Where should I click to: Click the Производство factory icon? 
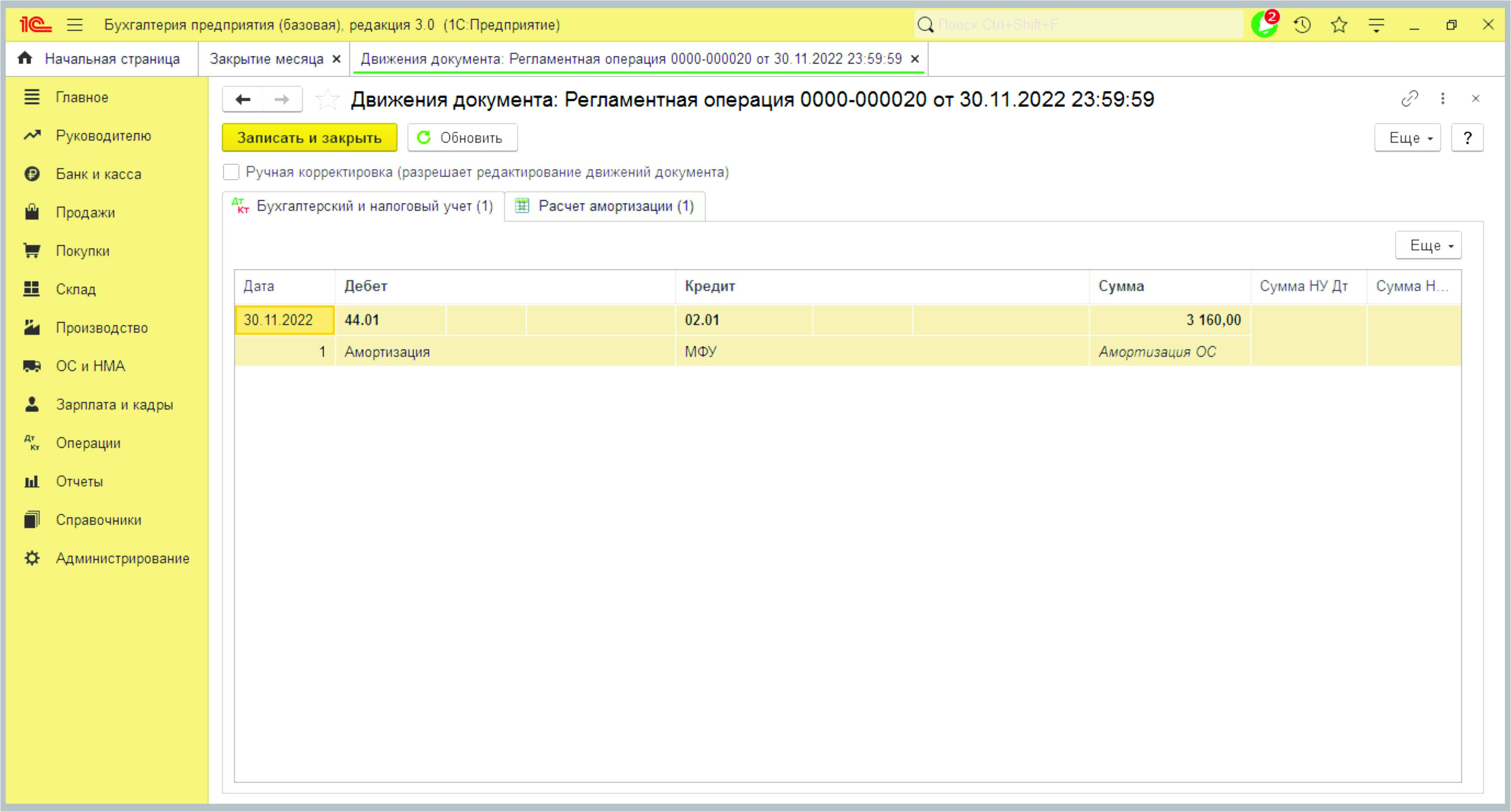pyautogui.click(x=32, y=327)
